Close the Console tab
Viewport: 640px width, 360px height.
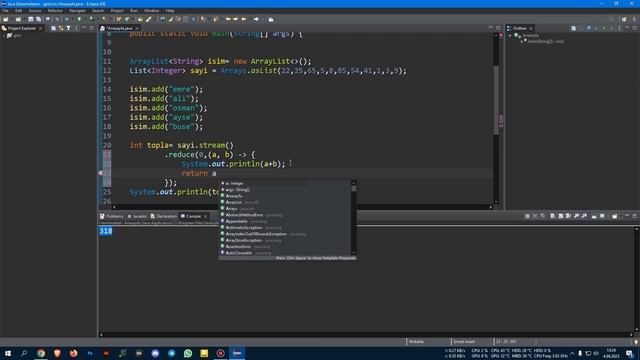(206, 216)
